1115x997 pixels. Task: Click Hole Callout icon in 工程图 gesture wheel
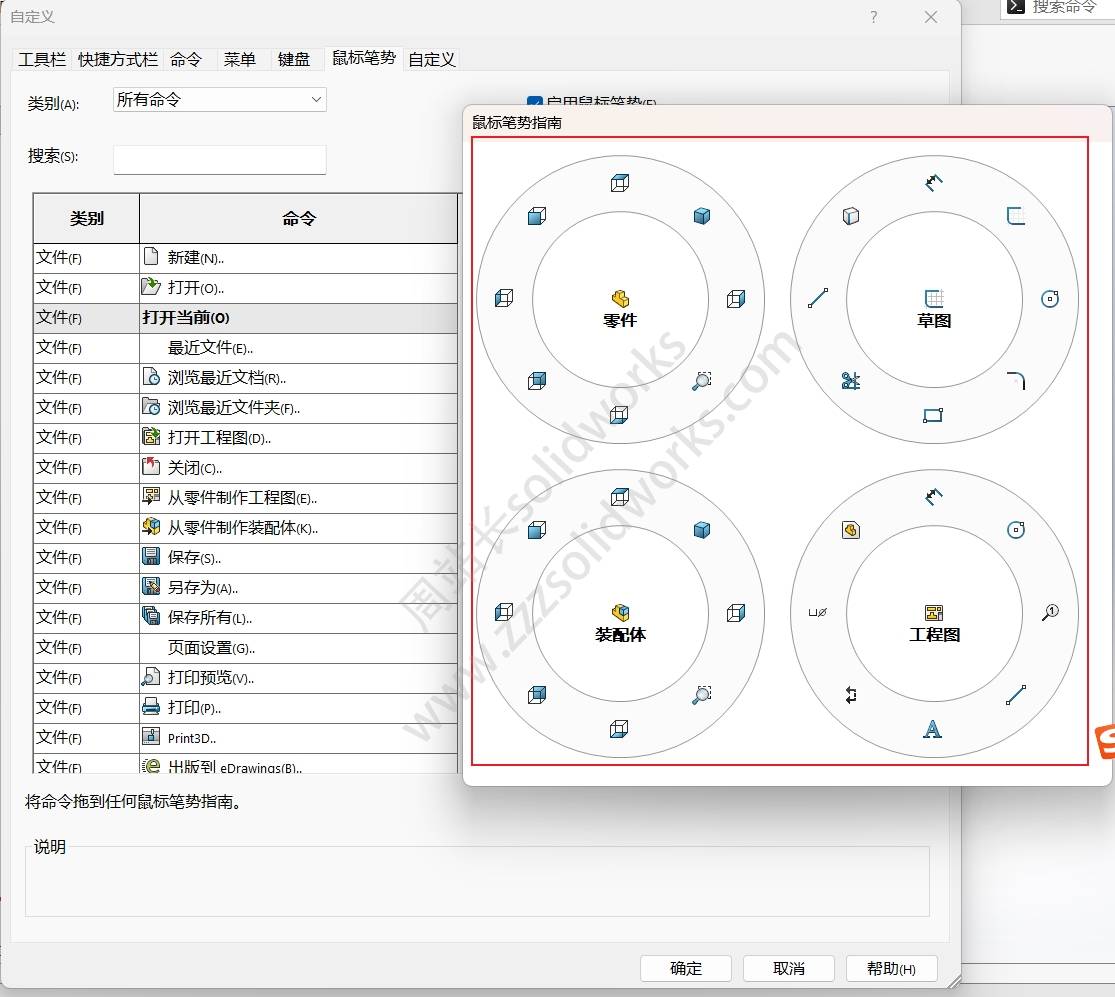click(x=818, y=612)
